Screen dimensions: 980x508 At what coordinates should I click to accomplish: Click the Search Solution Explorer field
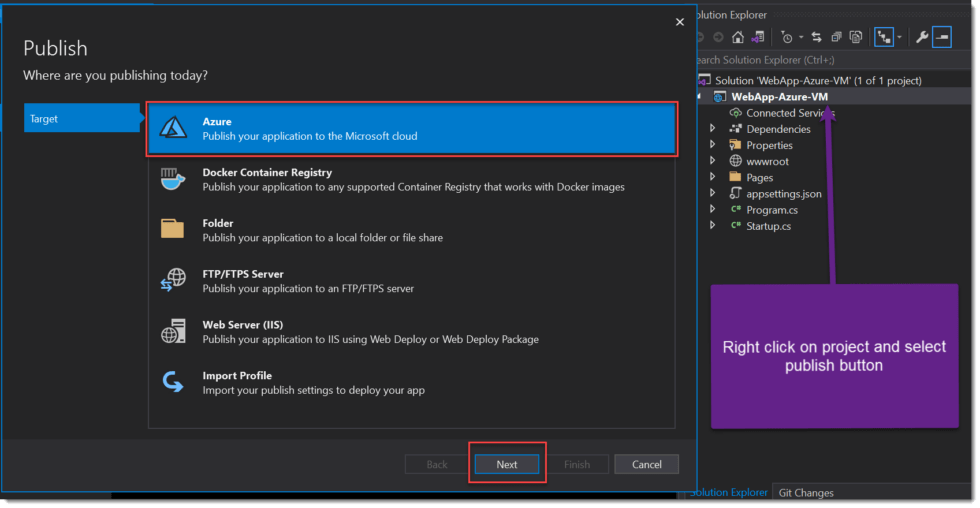[x=834, y=60]
